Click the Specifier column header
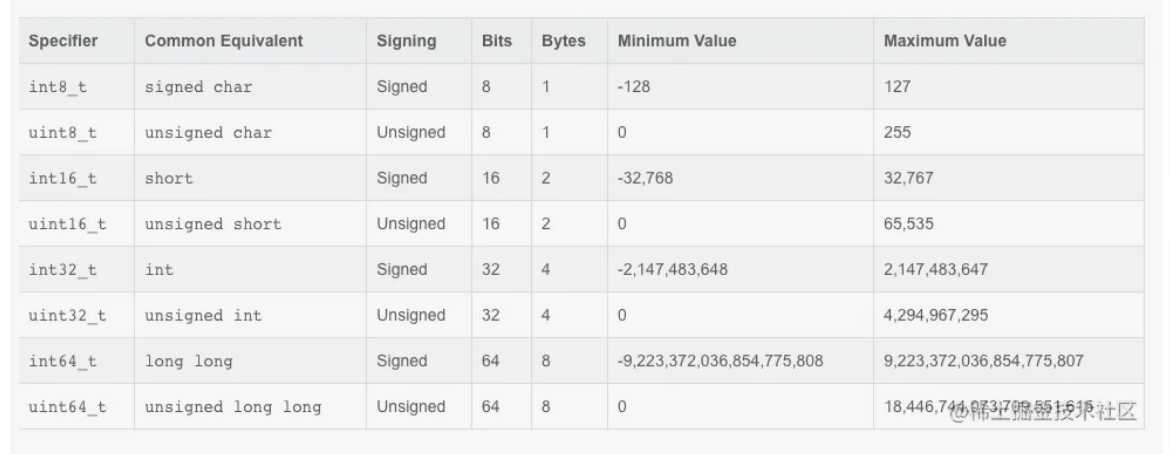This screenshot has width=1169, height=454. (x=63, y=41)
